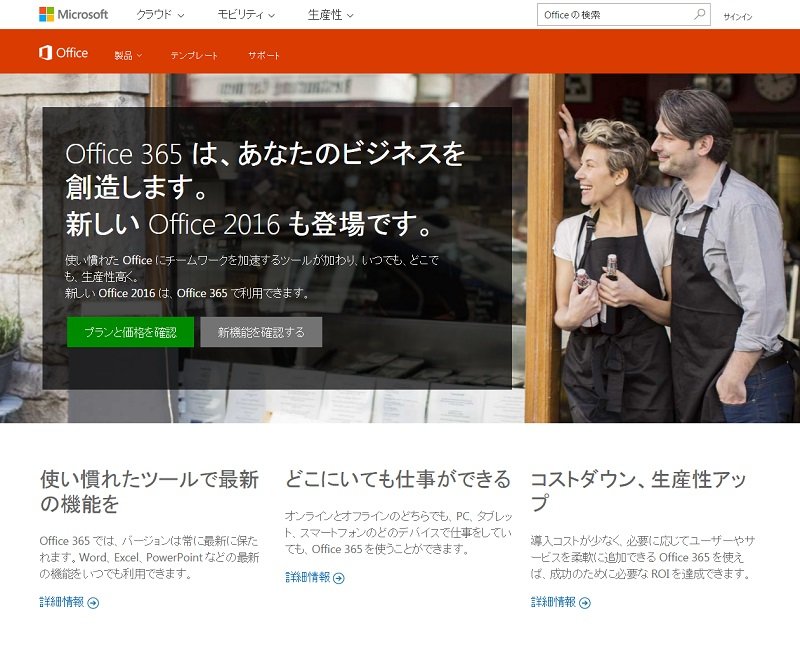Open 詳細情報 link under 使い慣れたツール section
800x664 pixels.
click(x=62, y=602)
